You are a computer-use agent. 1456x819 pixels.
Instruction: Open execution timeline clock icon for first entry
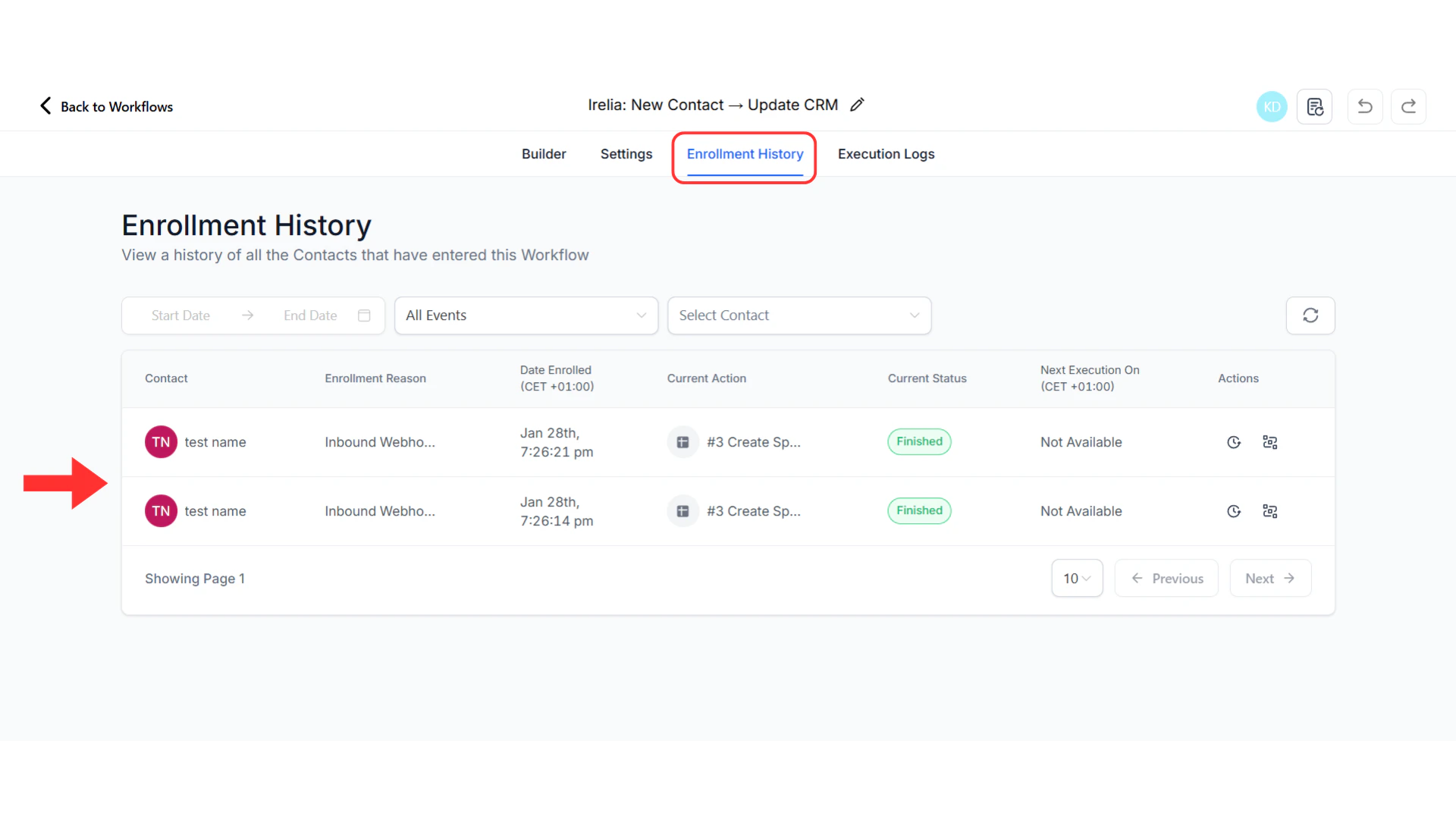coord(1233,442)
